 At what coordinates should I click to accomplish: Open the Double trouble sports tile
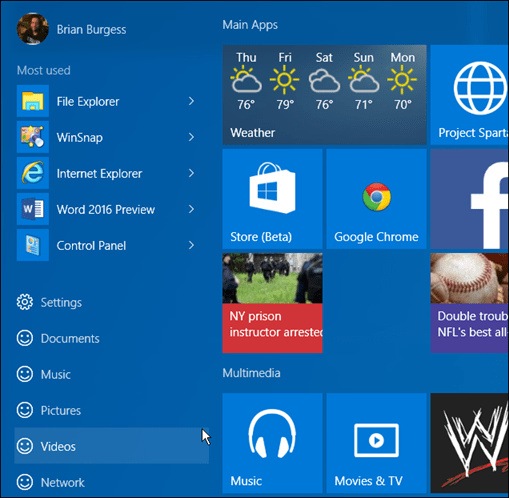point(469,303)
